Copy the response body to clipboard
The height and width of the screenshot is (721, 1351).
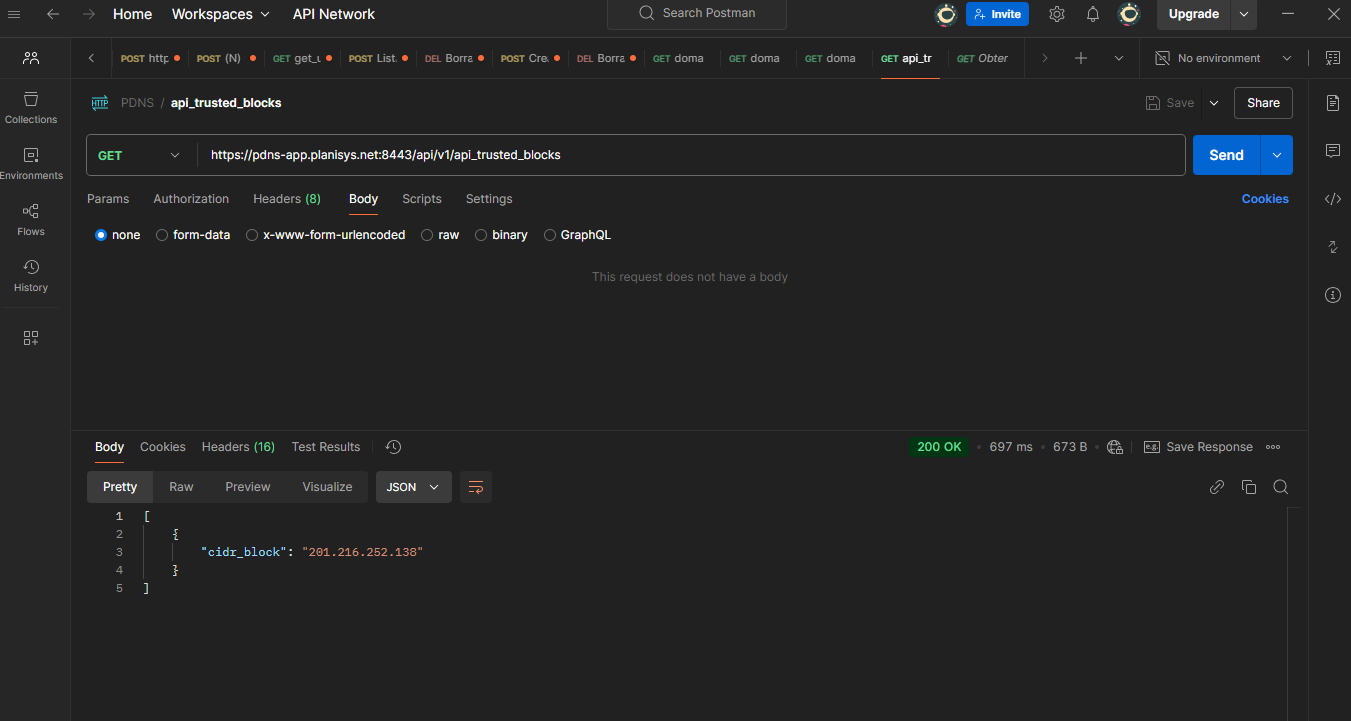point(1249,487)
